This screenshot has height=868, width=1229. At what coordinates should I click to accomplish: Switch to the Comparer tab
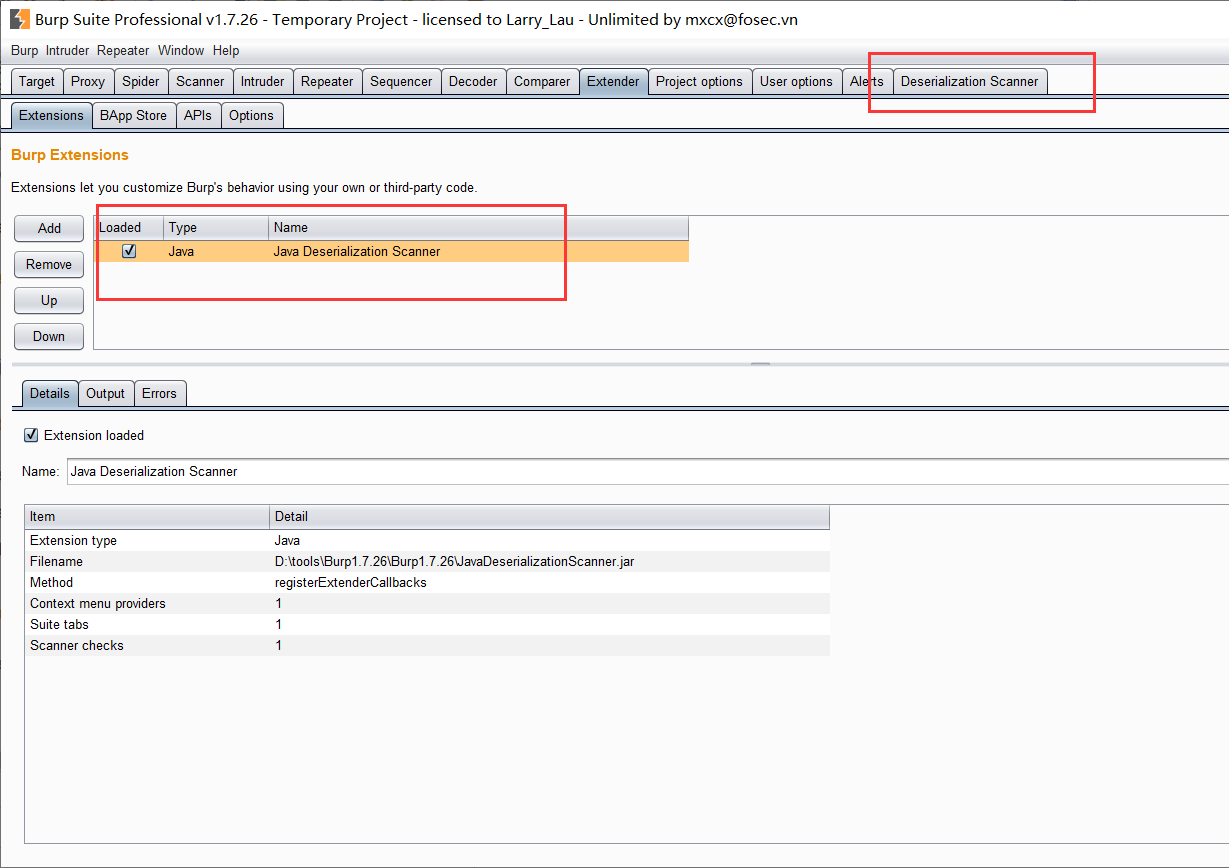point(542,81)
